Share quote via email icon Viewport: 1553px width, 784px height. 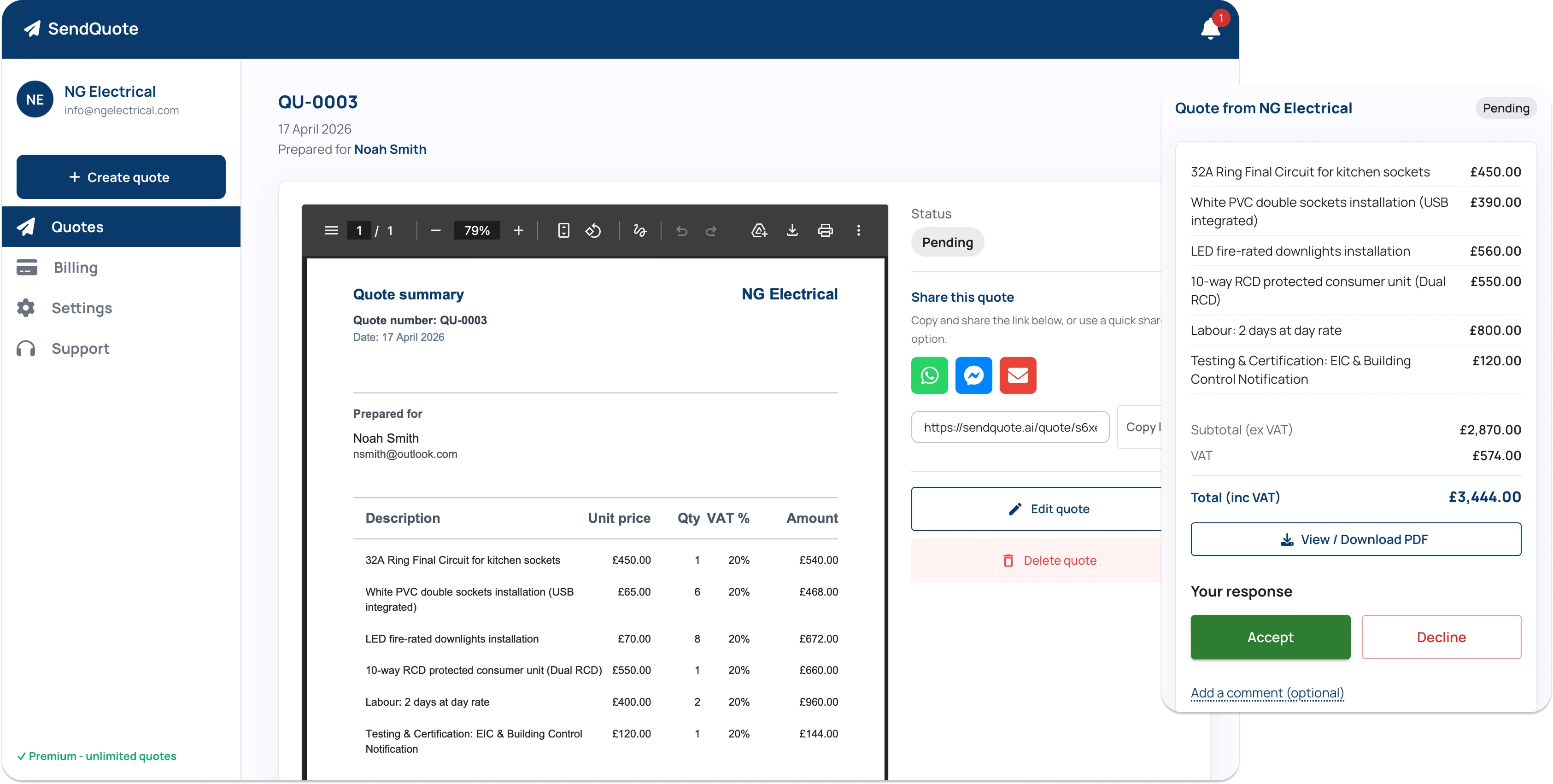click(x=1018, y=375)
